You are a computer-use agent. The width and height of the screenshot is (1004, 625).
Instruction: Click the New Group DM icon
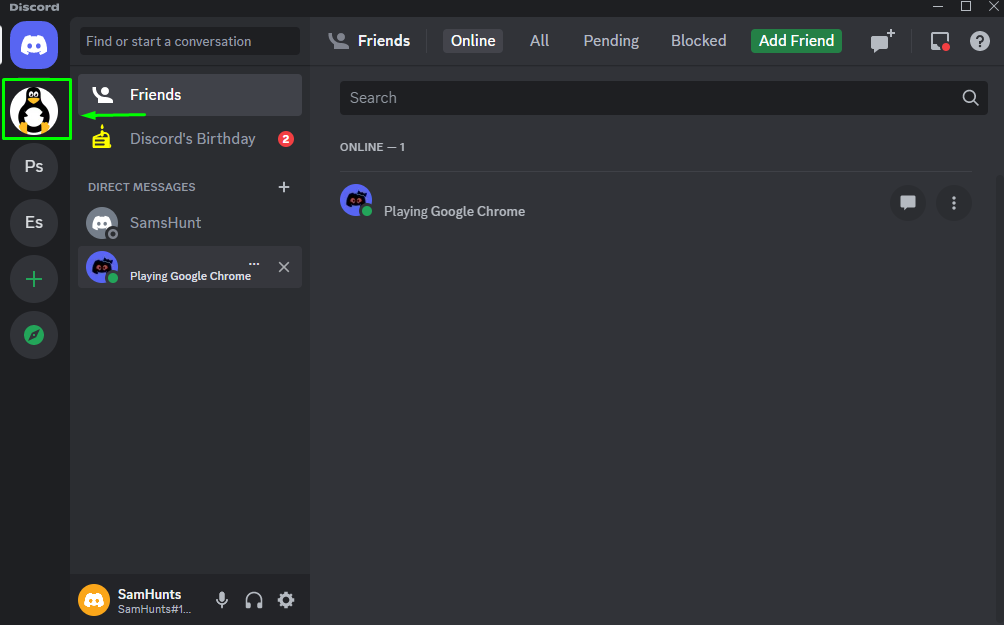point(882,41)
